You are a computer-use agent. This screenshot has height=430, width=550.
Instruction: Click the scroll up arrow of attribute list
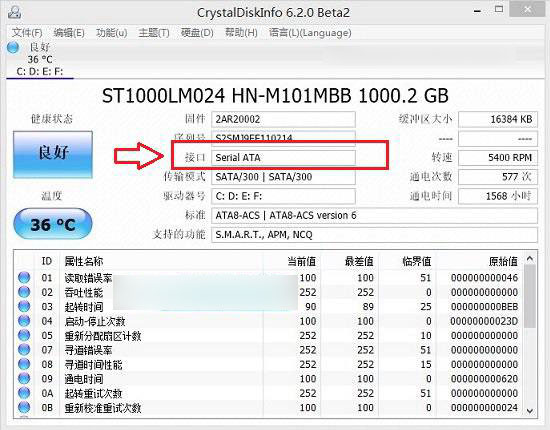point(530,259)
